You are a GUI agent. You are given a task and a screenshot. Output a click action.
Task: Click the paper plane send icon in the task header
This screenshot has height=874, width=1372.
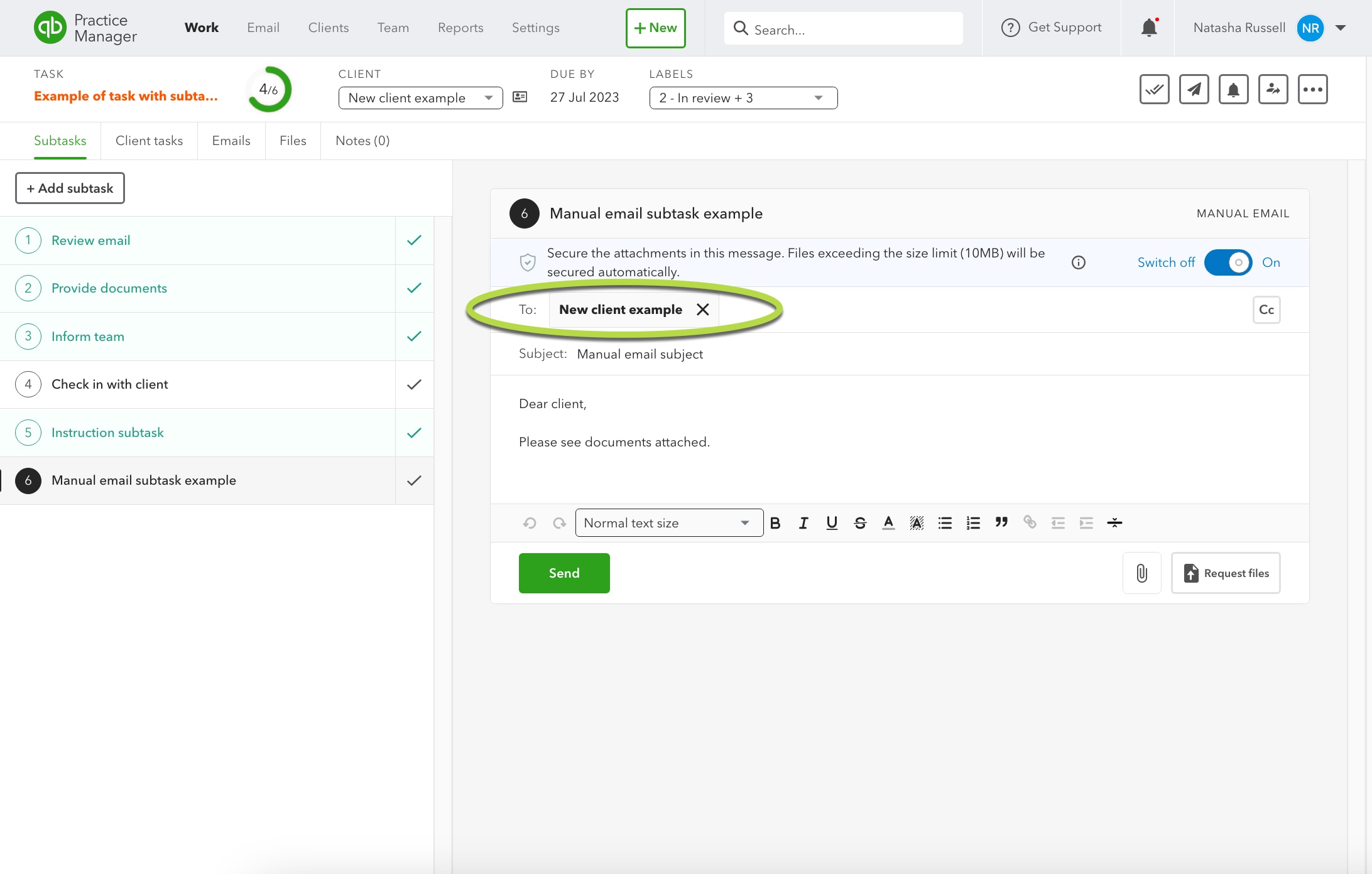(1194, 89)
